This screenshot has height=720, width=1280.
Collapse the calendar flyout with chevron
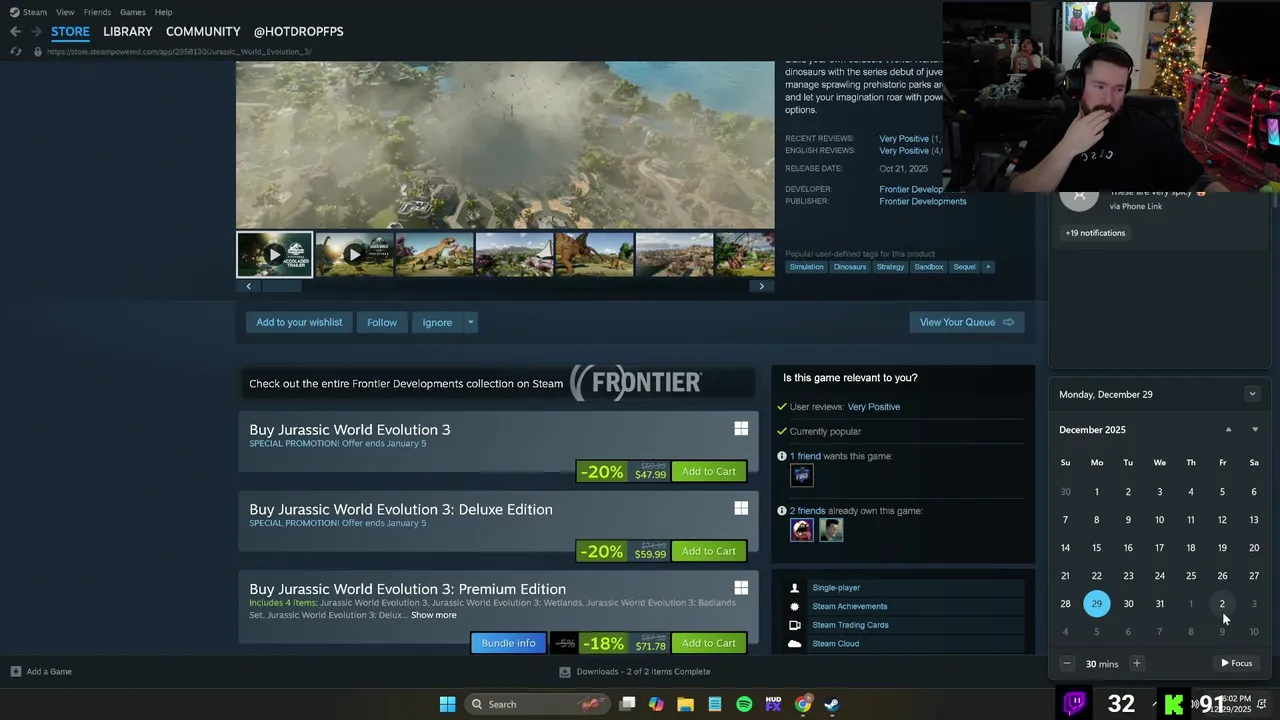pyautogui.click(x=1252, y=394)
